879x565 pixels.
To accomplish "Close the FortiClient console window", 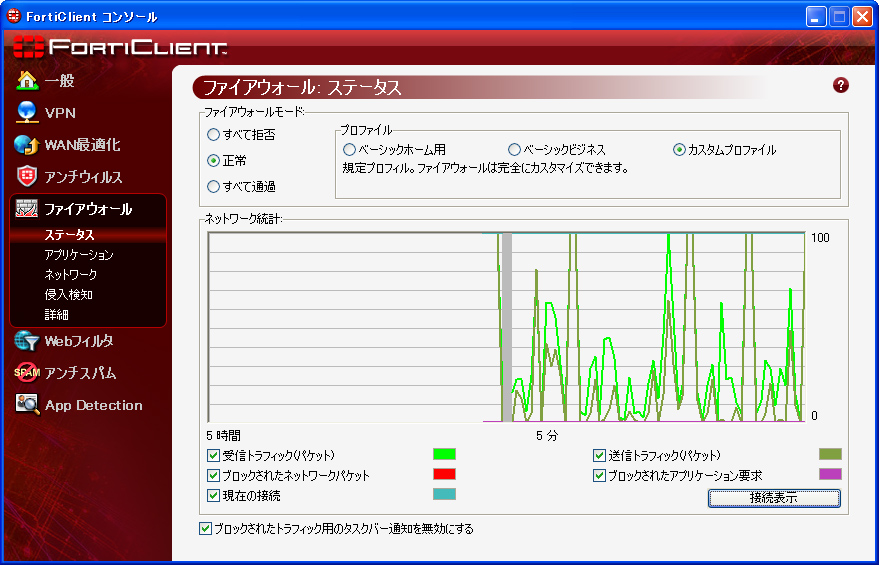I will click(x=862, y=17).
